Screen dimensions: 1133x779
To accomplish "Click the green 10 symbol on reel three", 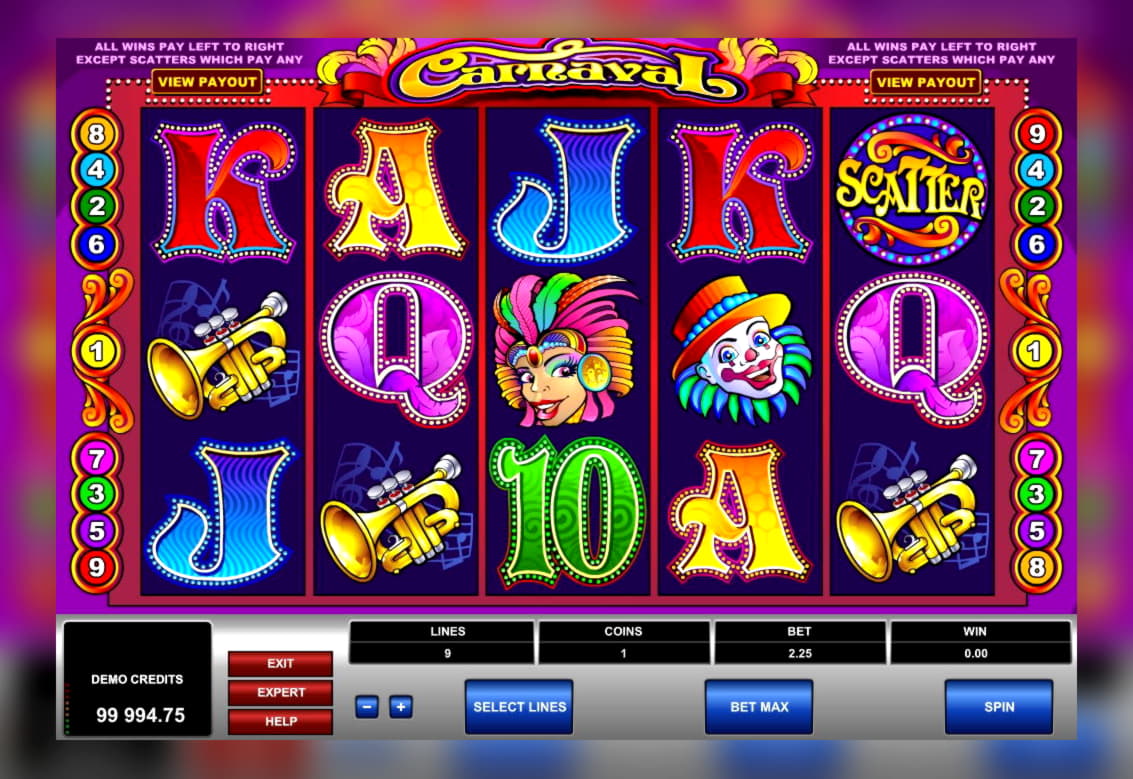I will tap(568, 512).
